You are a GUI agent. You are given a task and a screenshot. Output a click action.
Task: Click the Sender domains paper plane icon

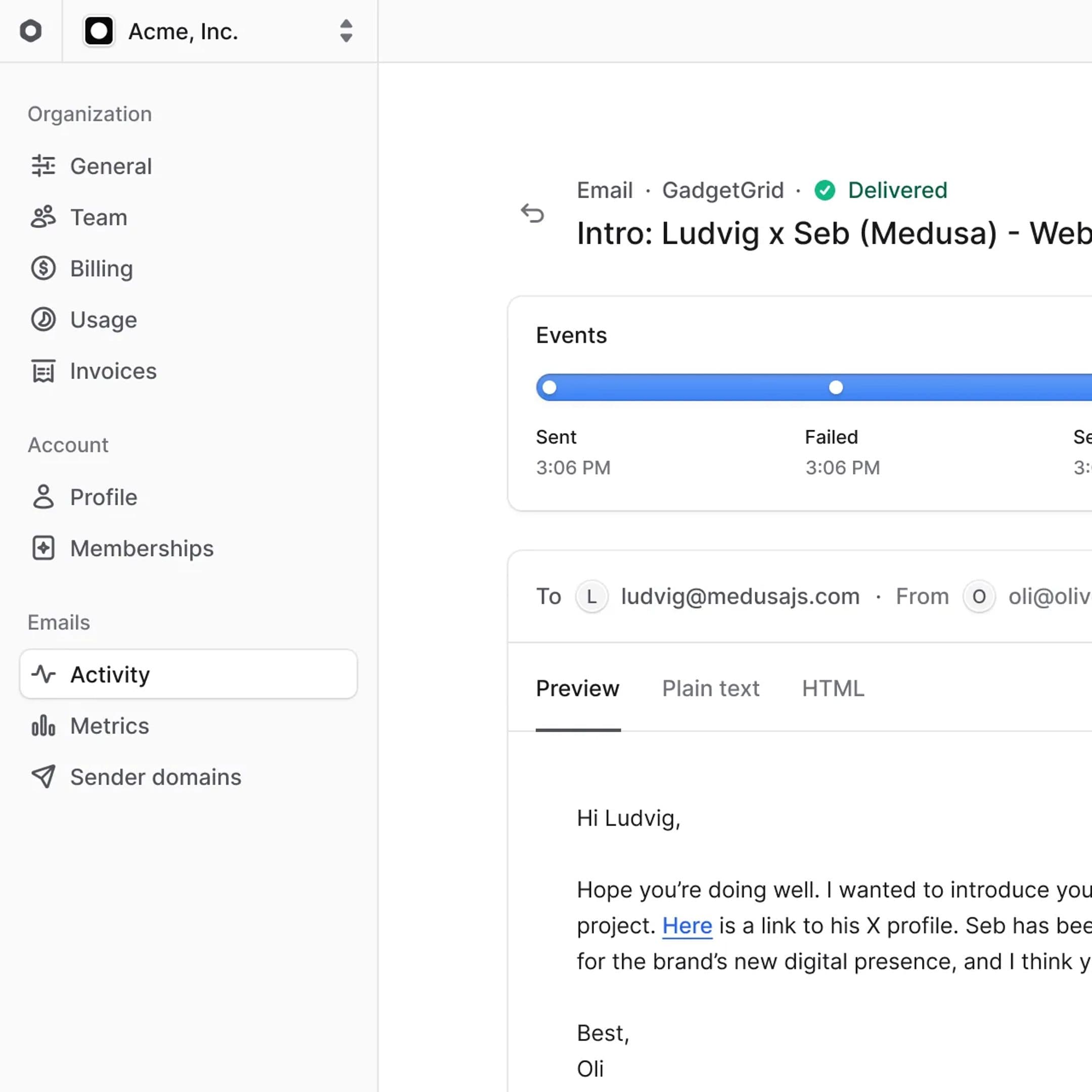43,777
